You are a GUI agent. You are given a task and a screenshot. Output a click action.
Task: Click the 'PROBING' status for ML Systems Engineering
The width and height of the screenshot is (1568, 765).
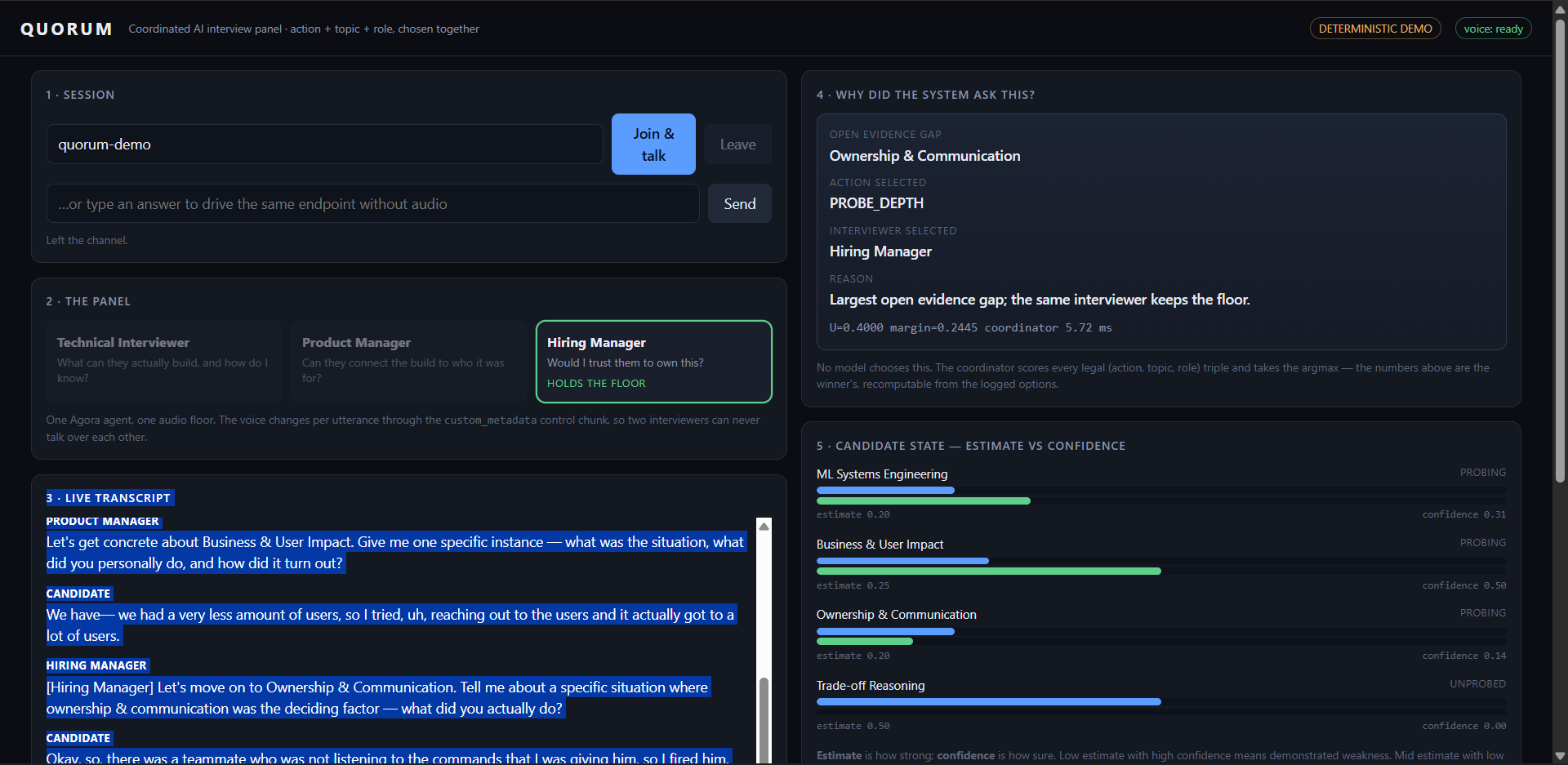point(1483,473)
